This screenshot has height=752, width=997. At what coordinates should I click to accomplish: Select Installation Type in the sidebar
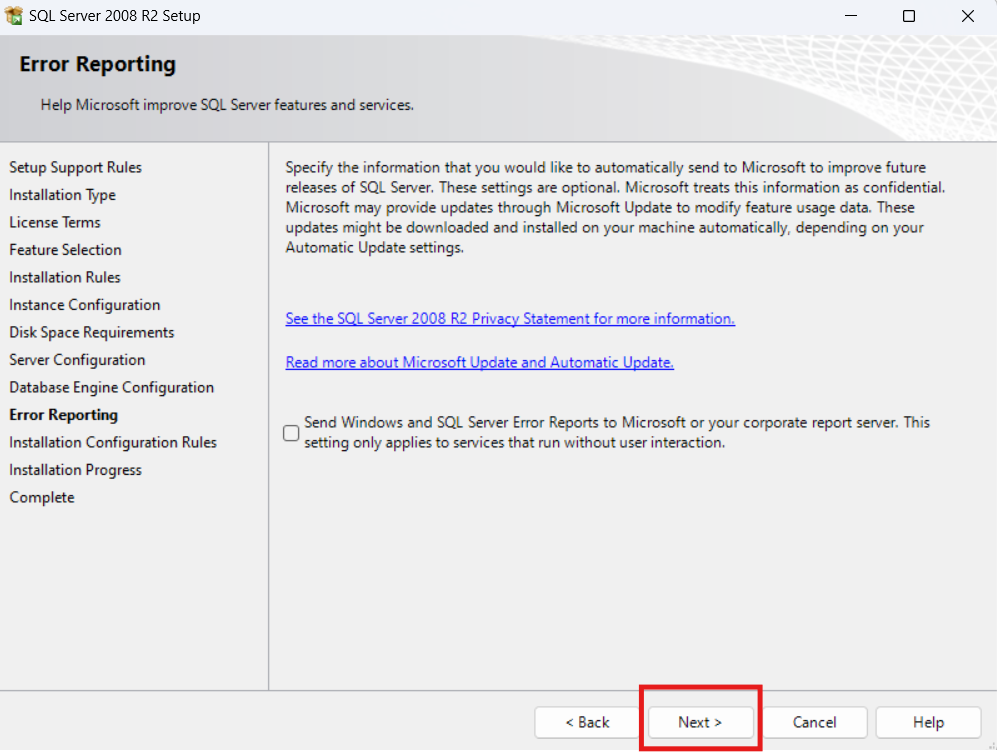click(x=62, y=194)
